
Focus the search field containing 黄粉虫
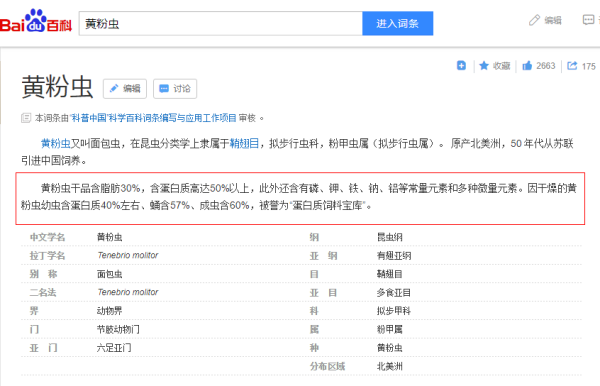pyautogui.click(x=221, y=24)
